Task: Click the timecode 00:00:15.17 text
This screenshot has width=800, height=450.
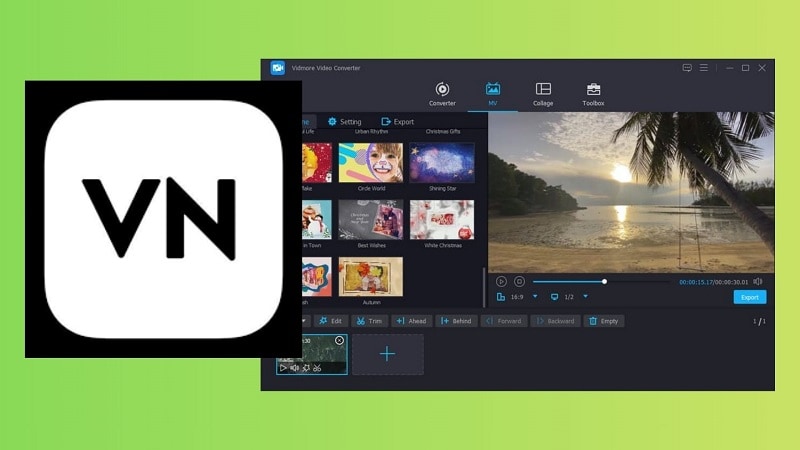Action: [x=696, y=282]
